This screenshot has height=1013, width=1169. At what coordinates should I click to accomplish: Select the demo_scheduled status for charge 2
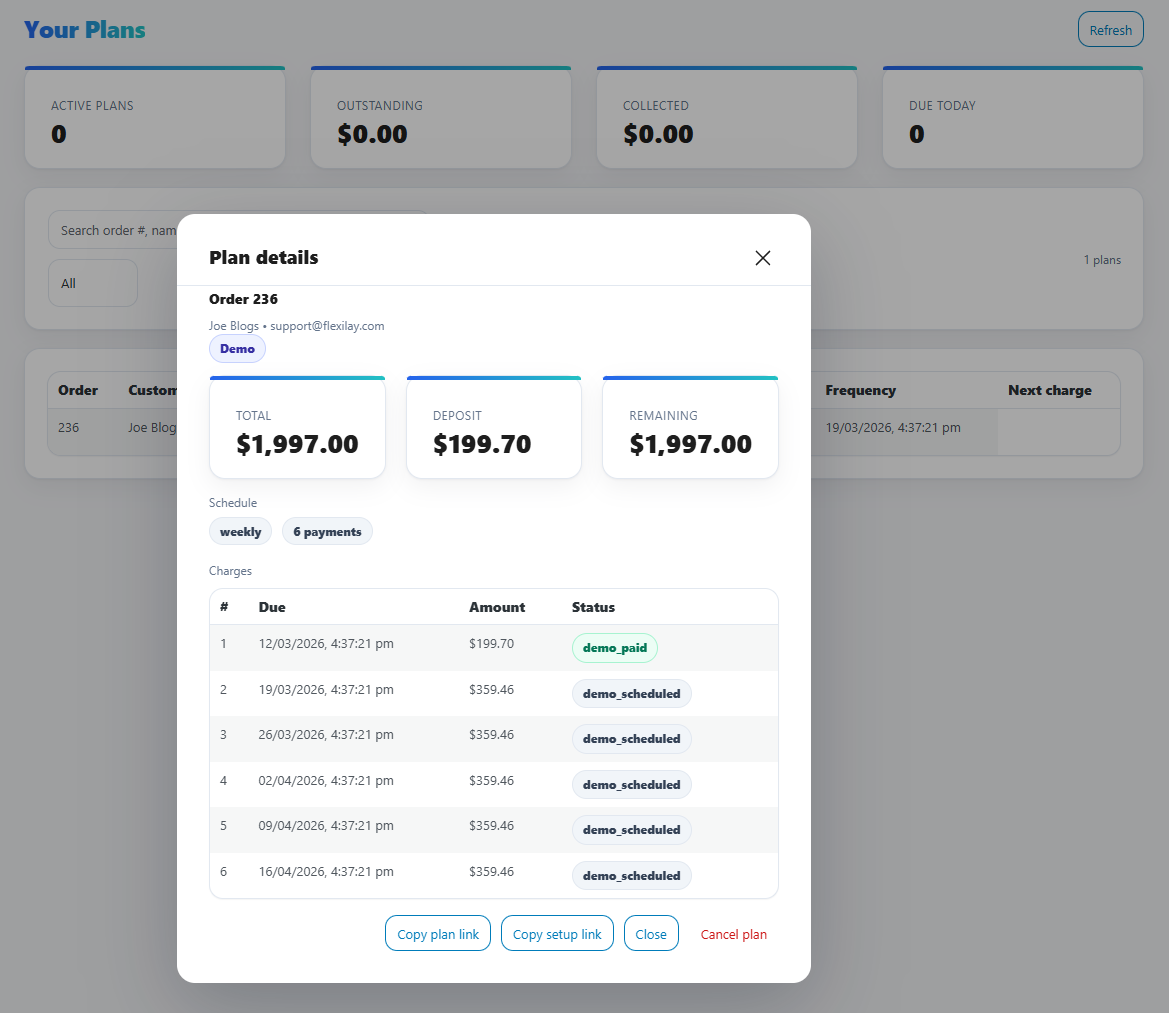(x=631, y=694)
